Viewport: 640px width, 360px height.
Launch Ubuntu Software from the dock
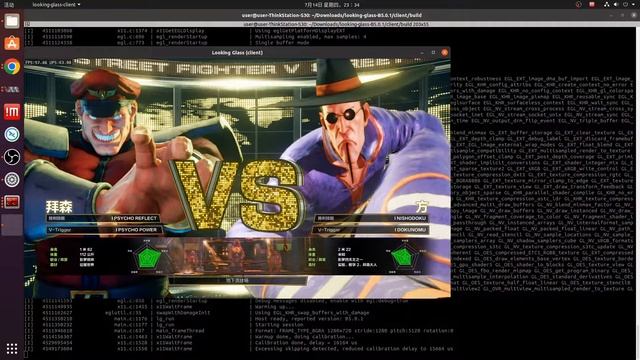pos(12,43)
